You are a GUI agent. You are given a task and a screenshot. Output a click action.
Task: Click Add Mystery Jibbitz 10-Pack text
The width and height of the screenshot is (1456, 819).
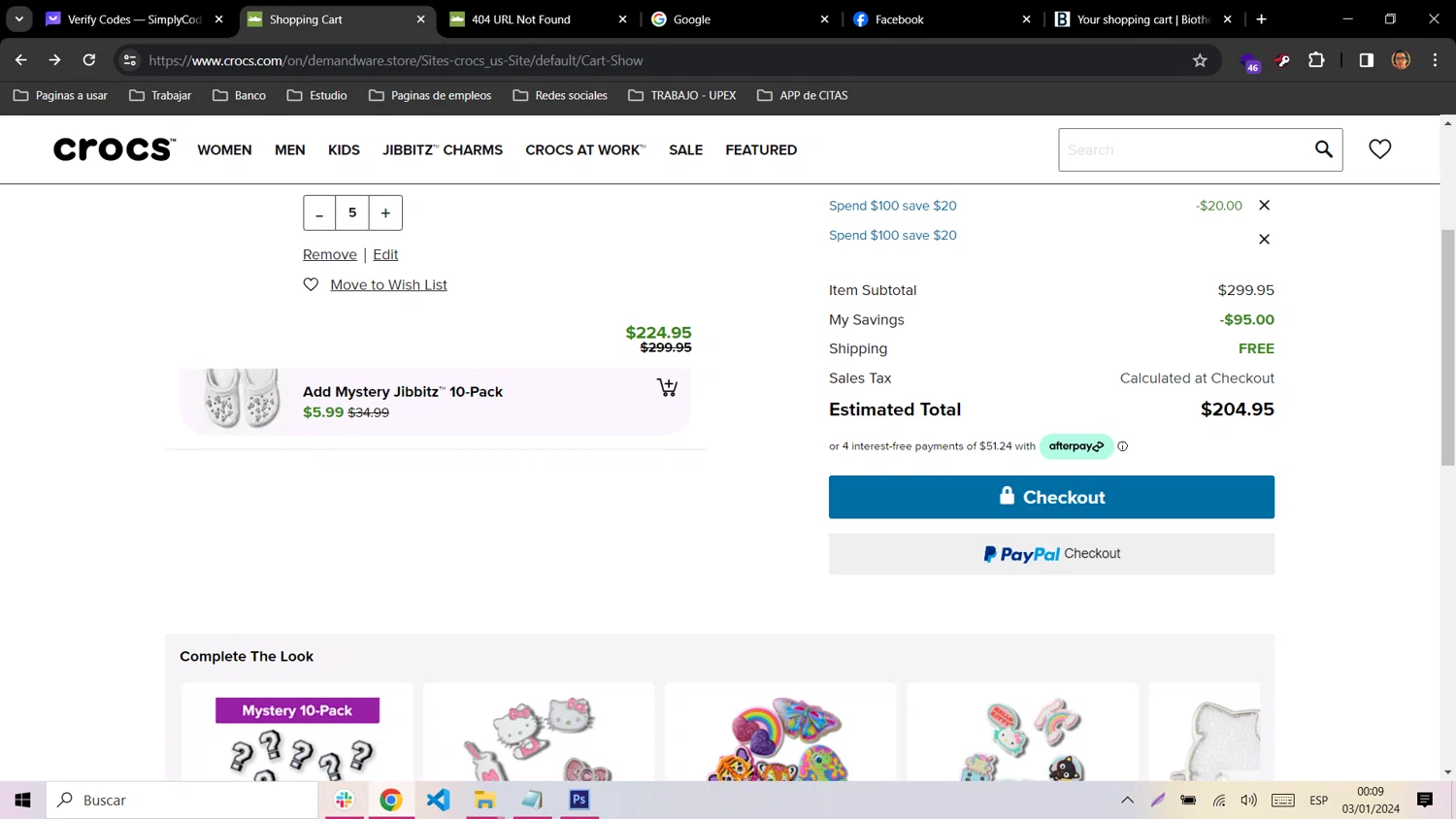click(403, 392)
